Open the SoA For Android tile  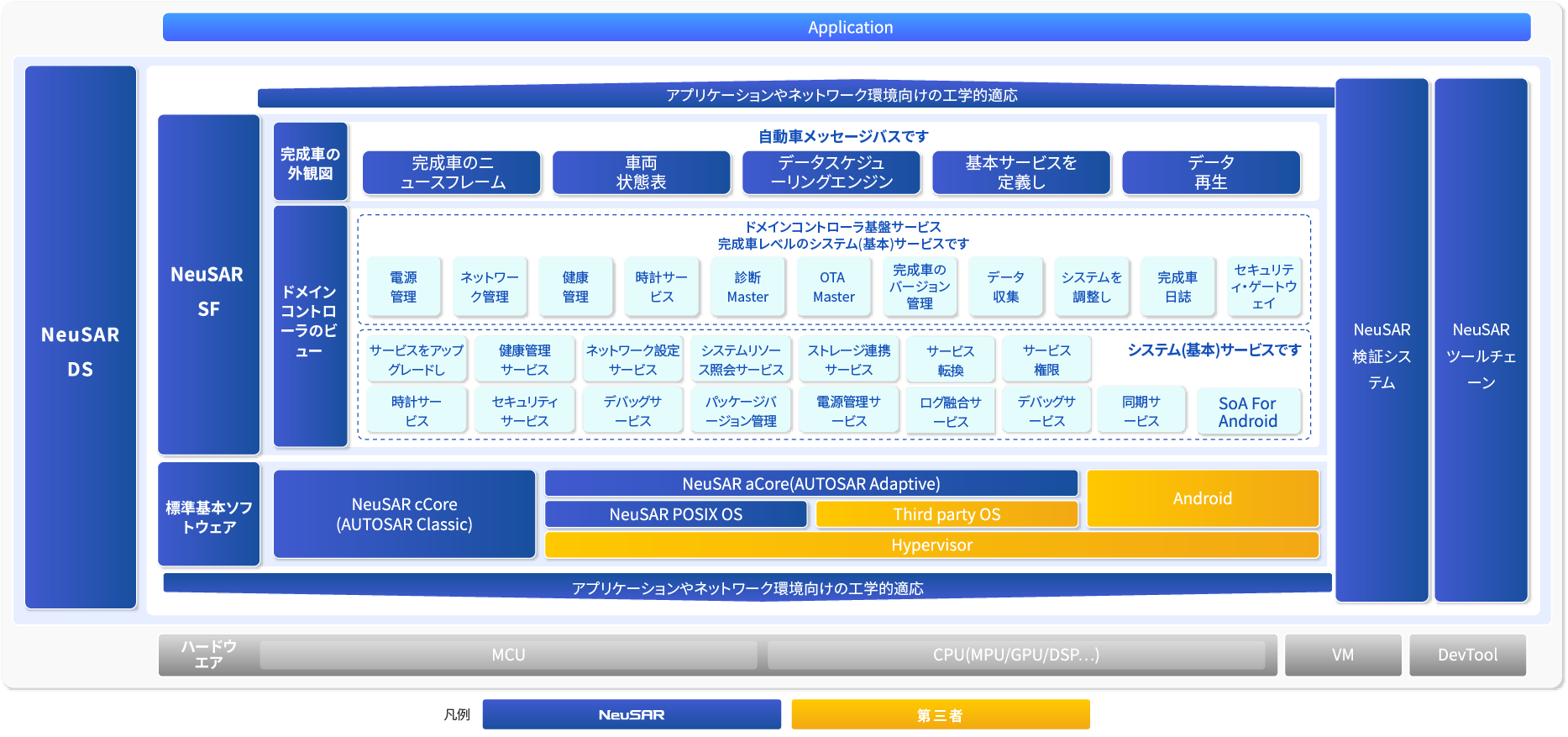tap(1247, 412)
